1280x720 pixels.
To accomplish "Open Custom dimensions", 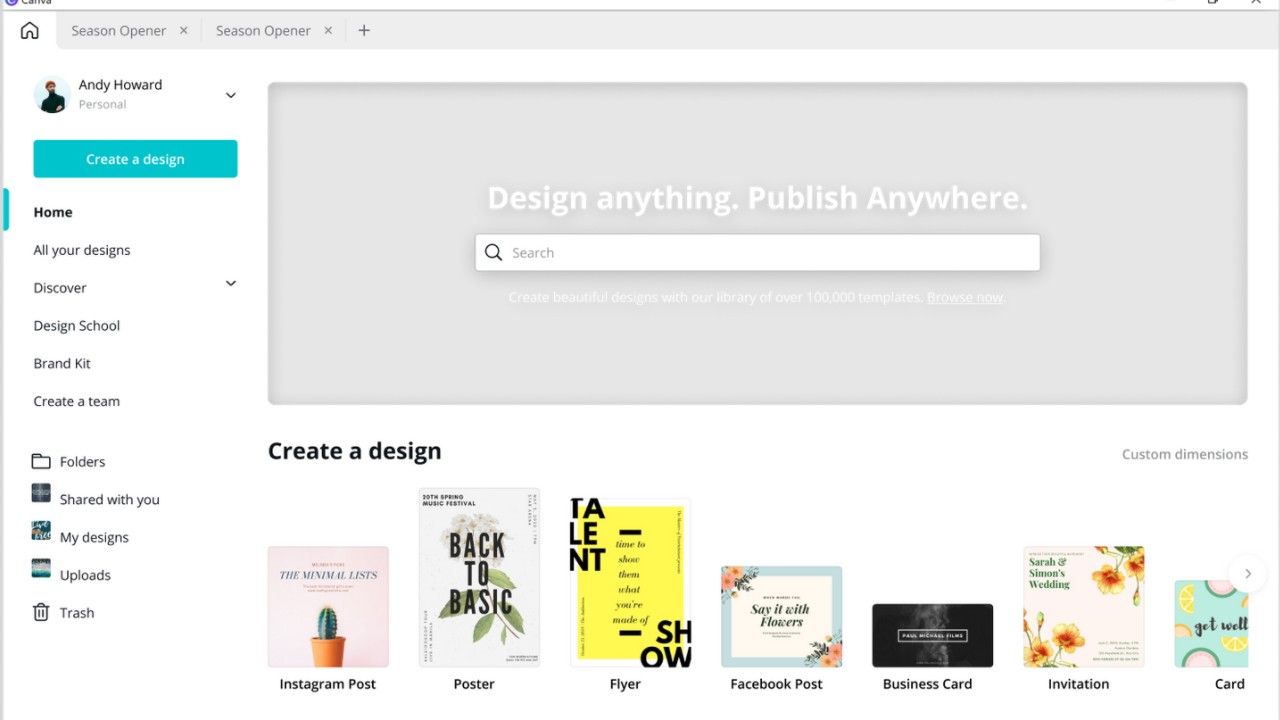I will (1185, 454).
